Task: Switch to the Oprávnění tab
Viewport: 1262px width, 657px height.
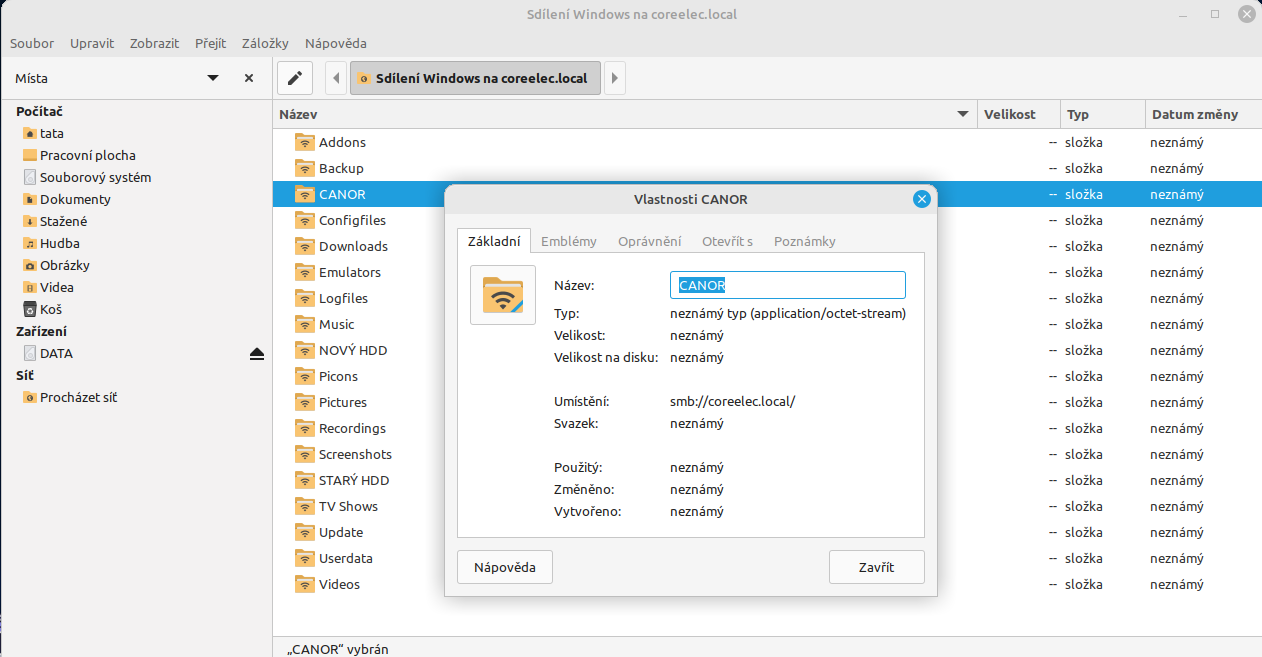Action: [649, 241]
